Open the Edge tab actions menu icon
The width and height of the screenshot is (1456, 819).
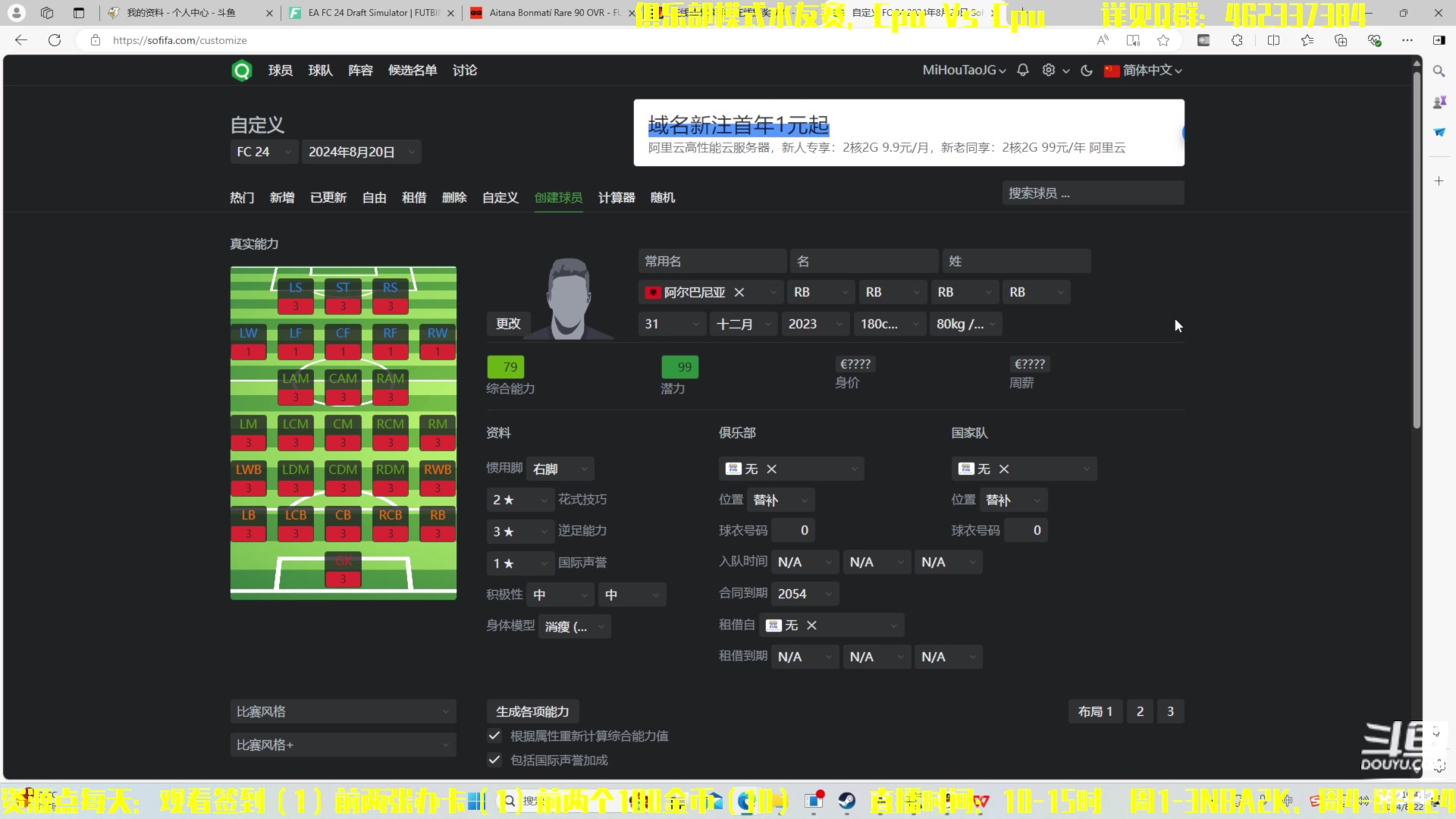[x=79, y=13]
